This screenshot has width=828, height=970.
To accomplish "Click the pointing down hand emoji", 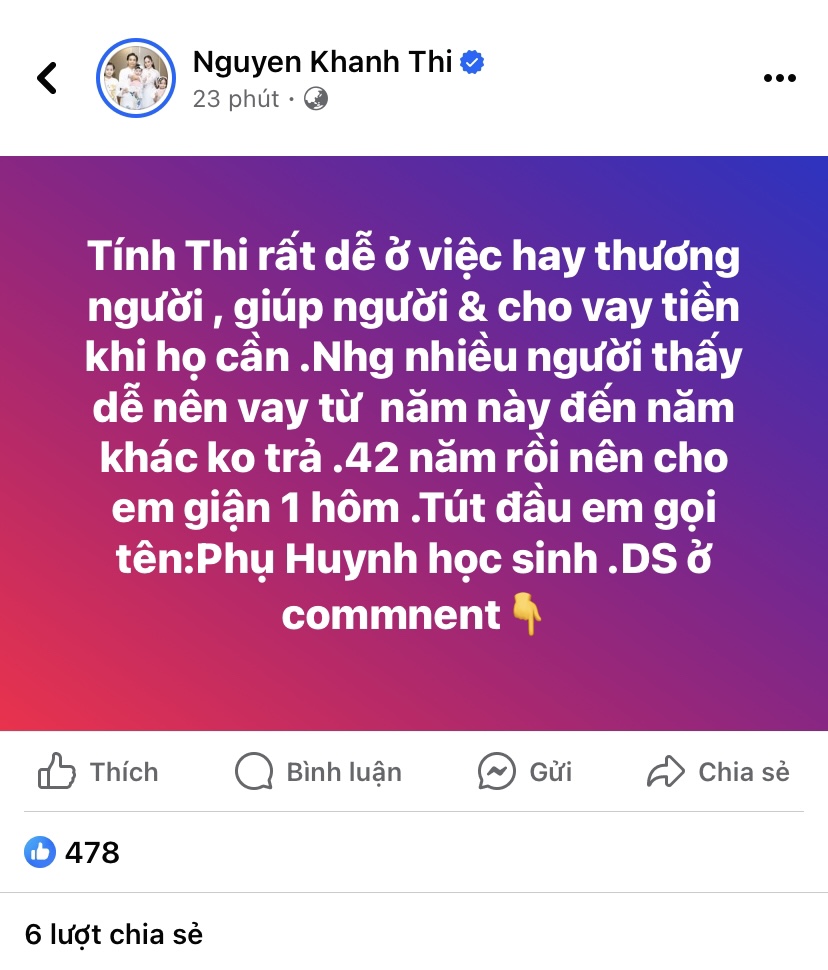I will point(527,614).
